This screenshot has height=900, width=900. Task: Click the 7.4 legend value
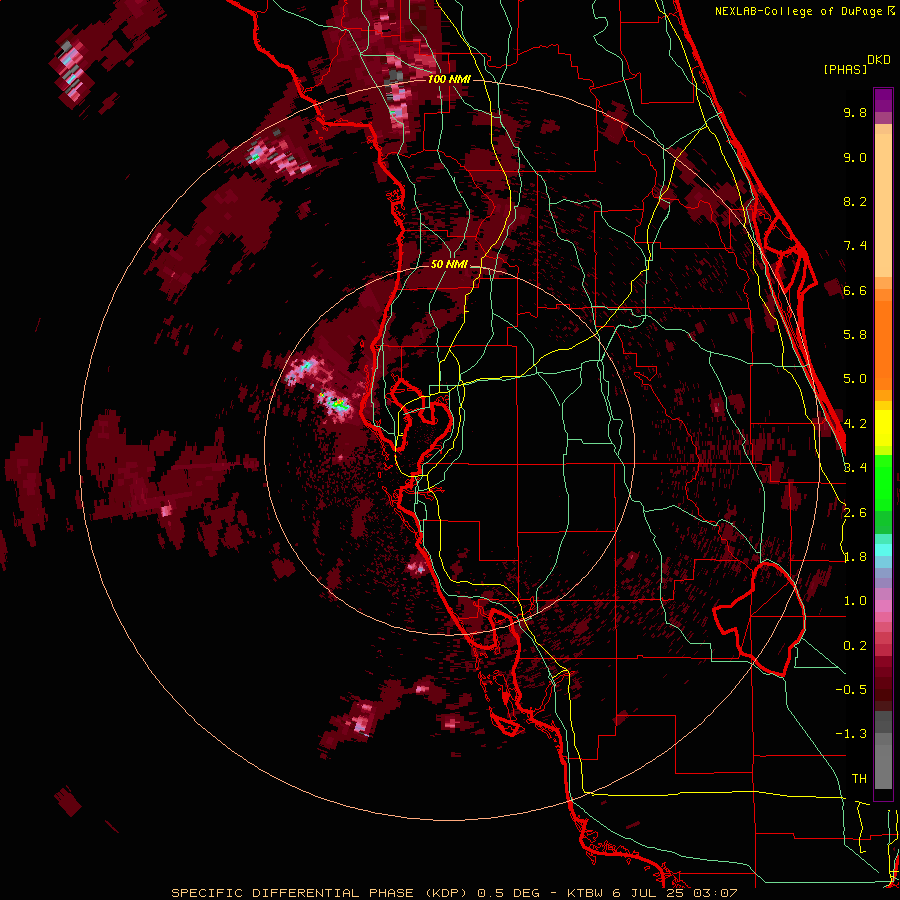point(855,246)
